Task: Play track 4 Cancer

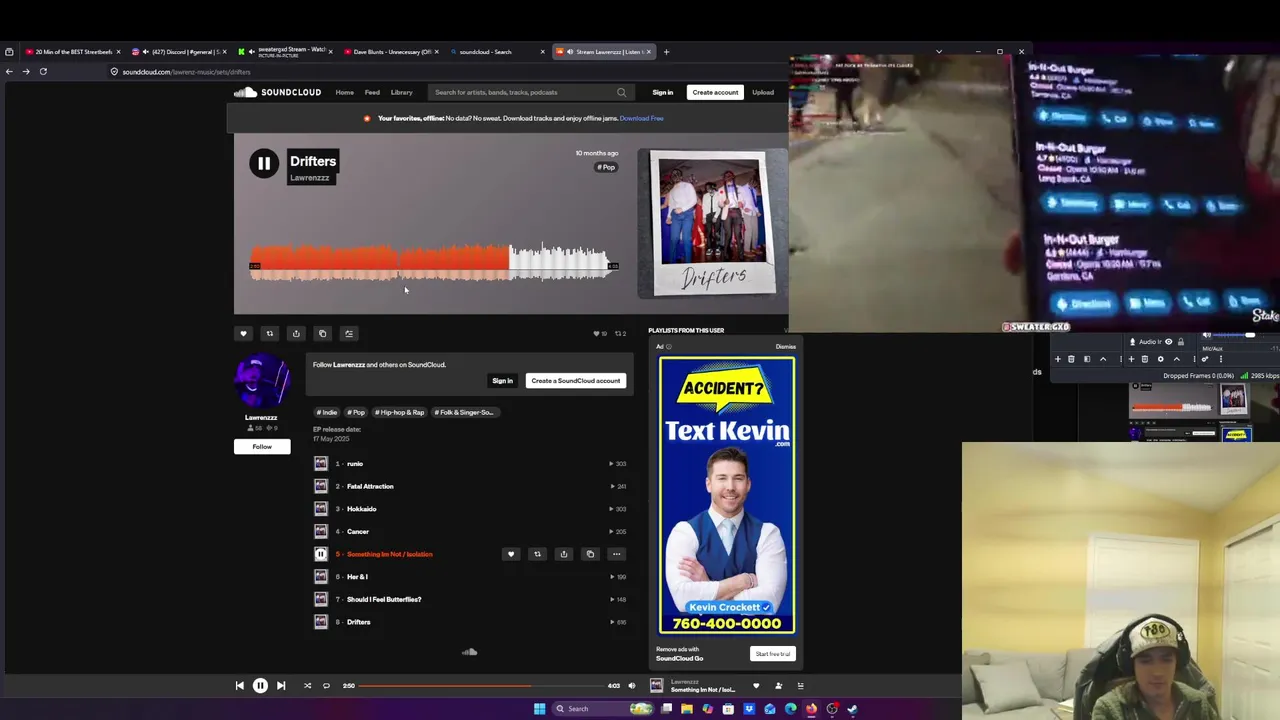Action: pyautogui.click(x=358, y=532)
